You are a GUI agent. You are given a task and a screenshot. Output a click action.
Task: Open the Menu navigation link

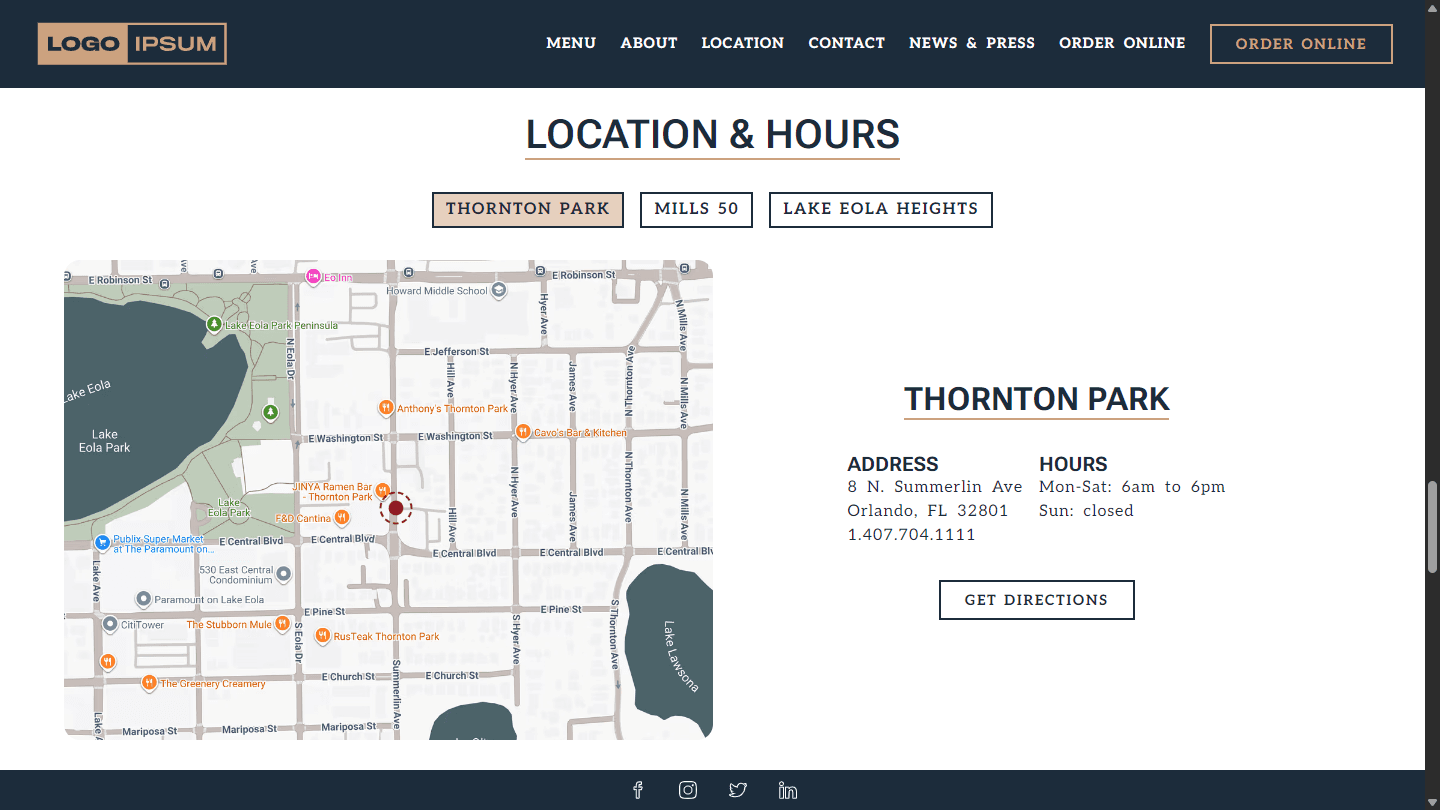pyautogui.click(x=571, y=43)
